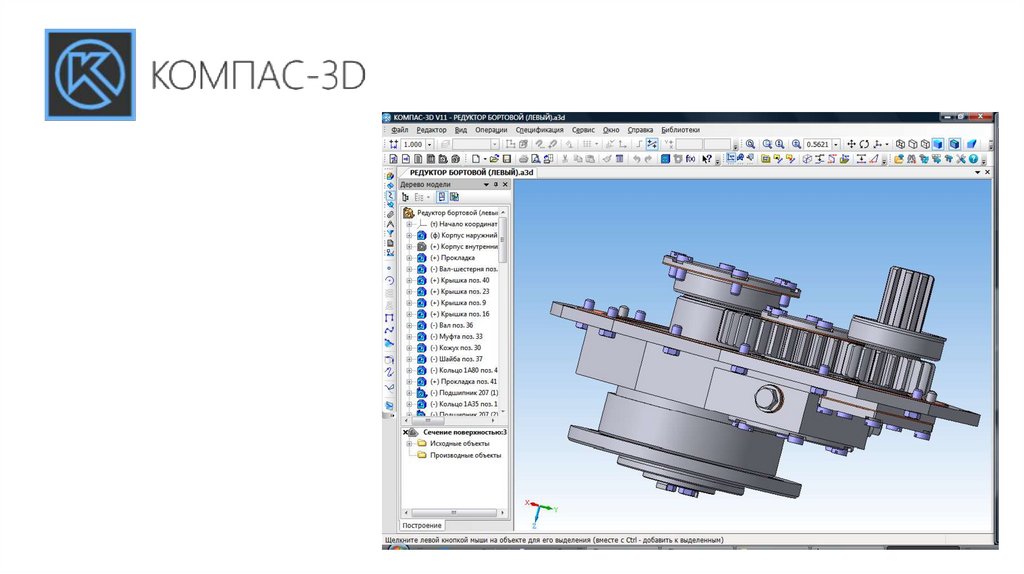
Task: Open the Операции menu
Action: point(491,130)
